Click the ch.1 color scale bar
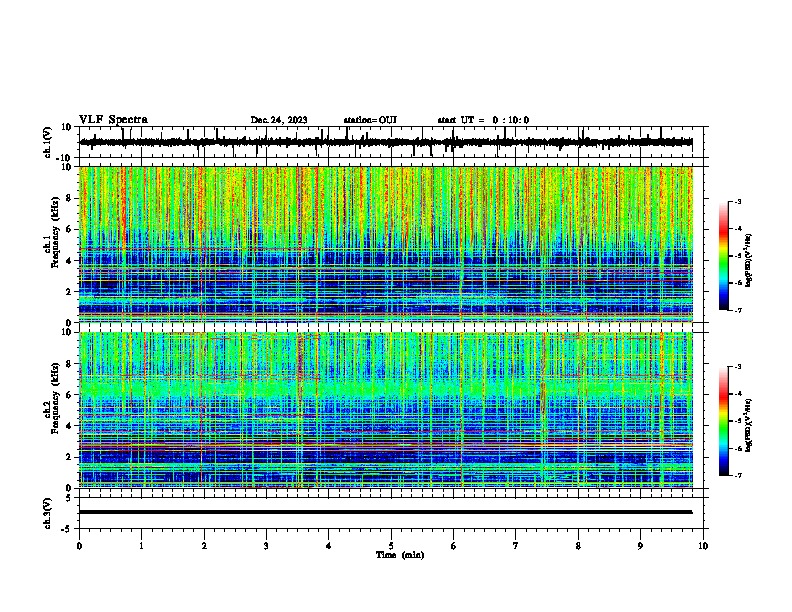This screenshot has width=792, height=612. (724, 256)
